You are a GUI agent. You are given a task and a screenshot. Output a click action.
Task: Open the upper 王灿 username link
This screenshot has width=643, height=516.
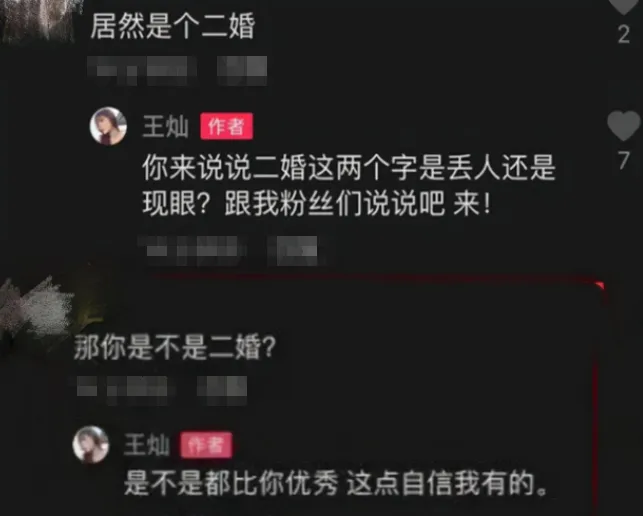click(x=165, y=126)
